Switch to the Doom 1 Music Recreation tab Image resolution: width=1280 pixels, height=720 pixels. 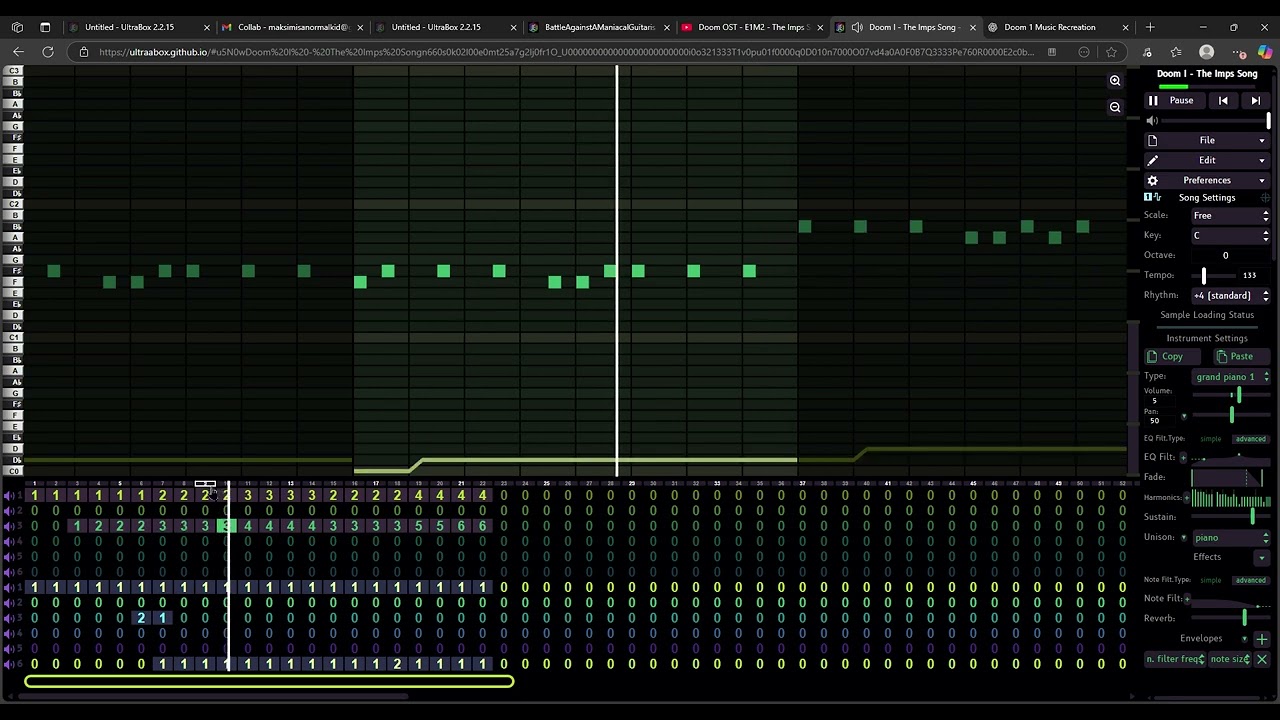click(1058, 27)
